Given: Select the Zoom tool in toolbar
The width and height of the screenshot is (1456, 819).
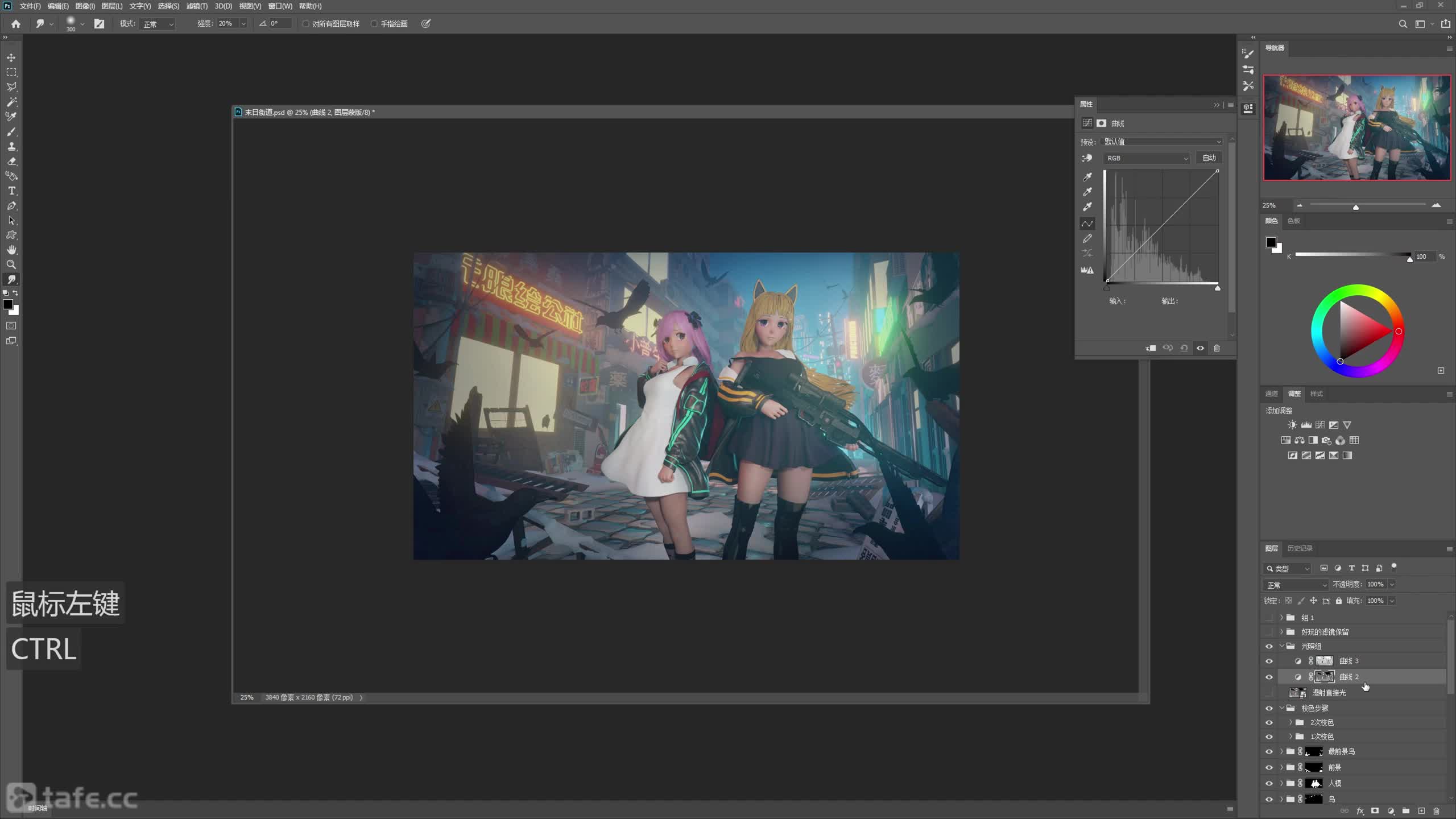Looking at the screenshot, I should point(11,264).
